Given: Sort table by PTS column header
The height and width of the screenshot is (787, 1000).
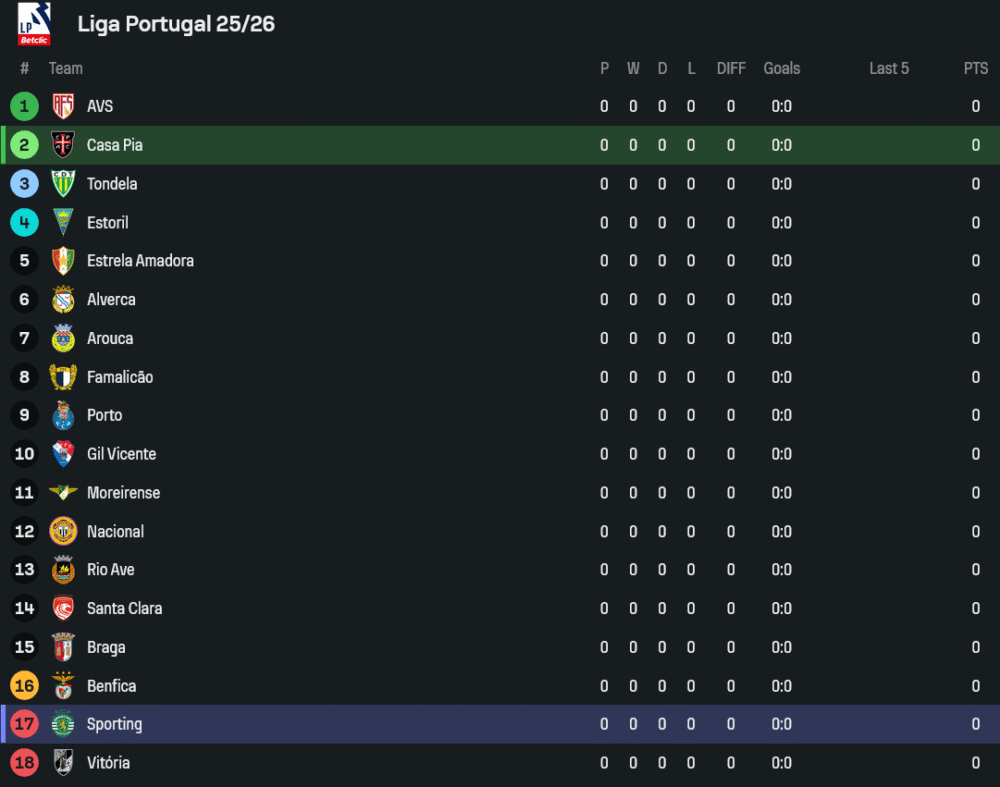Looking at the screenshot, I should [976, 68].
